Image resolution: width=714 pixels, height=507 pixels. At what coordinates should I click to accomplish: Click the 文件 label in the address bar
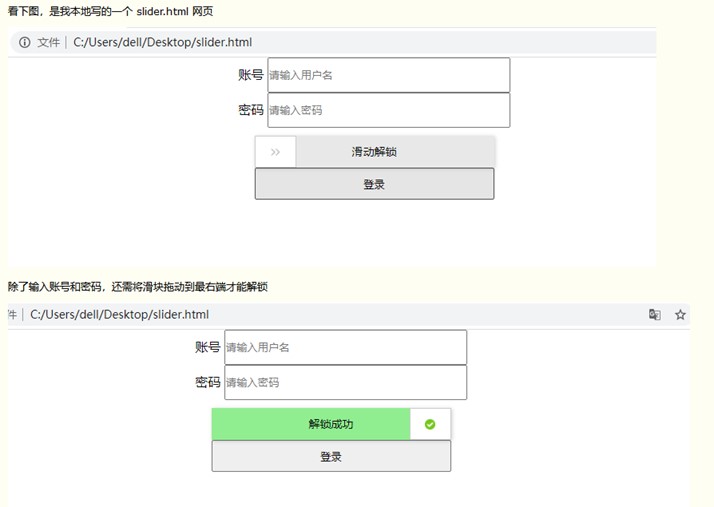(48, 43)
